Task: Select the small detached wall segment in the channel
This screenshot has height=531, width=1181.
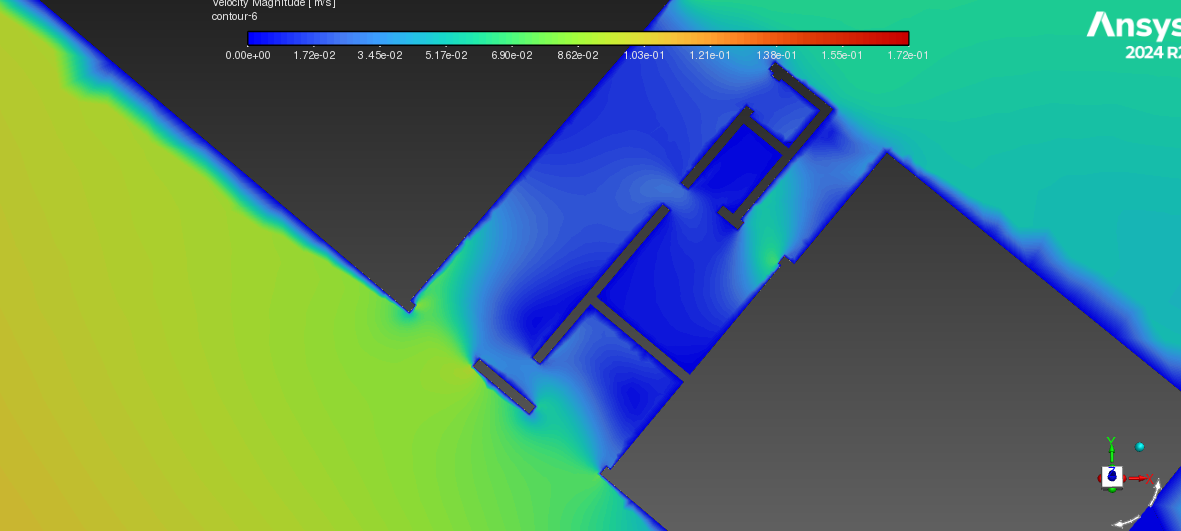Action: [x=503, y=386]
